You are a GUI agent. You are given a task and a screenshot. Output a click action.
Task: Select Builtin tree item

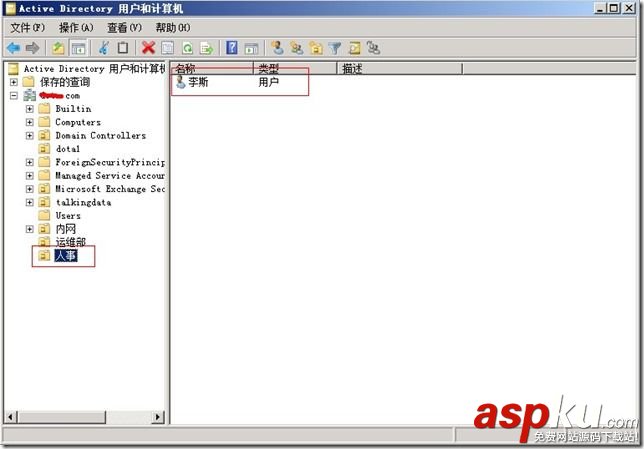pyautogui.click(x=73, y=109)
